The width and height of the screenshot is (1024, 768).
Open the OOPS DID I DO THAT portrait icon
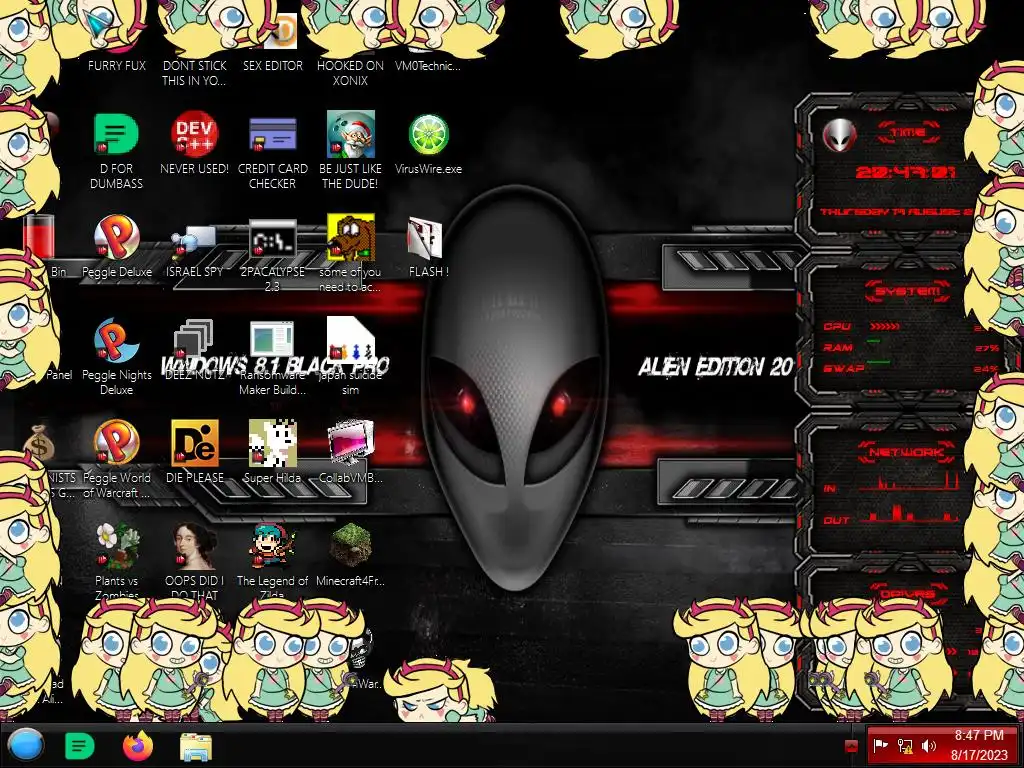[194, 546]
